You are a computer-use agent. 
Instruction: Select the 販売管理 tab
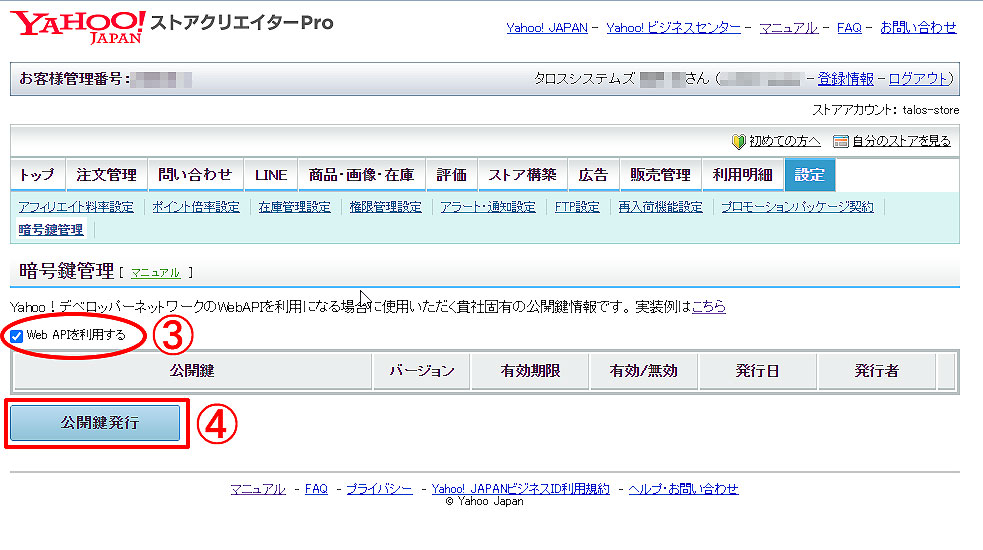661,175
